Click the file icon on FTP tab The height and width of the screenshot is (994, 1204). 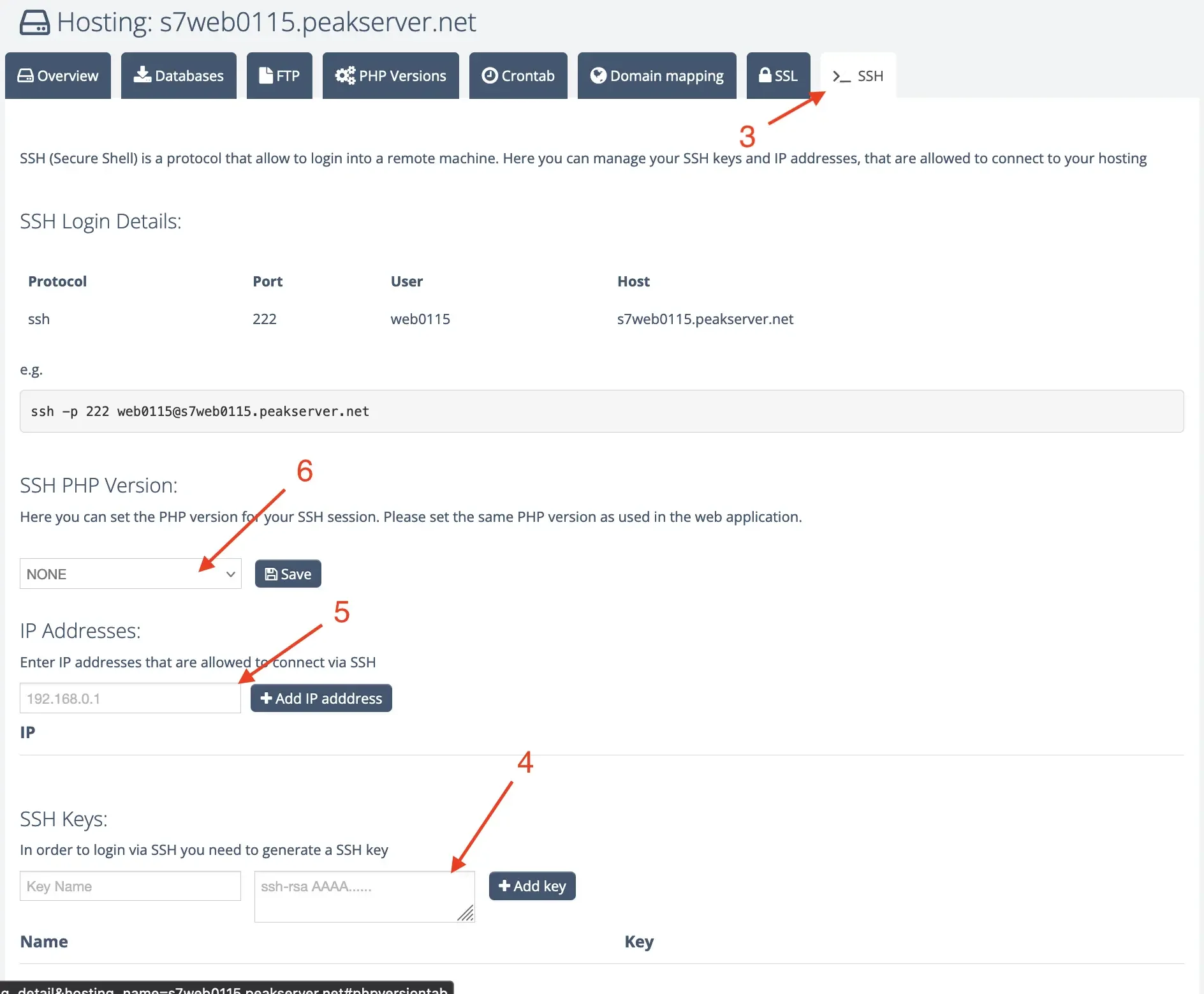pos(266,75)
